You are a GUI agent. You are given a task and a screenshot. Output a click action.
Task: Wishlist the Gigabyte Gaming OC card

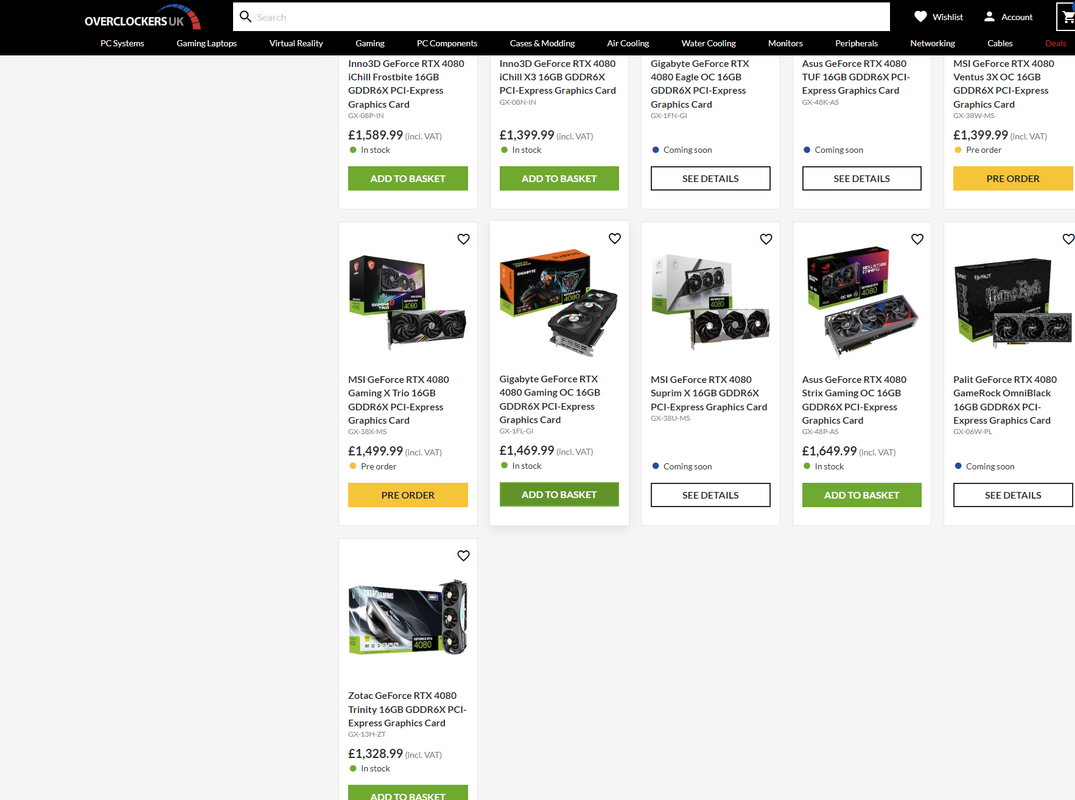tap(615, 239)
